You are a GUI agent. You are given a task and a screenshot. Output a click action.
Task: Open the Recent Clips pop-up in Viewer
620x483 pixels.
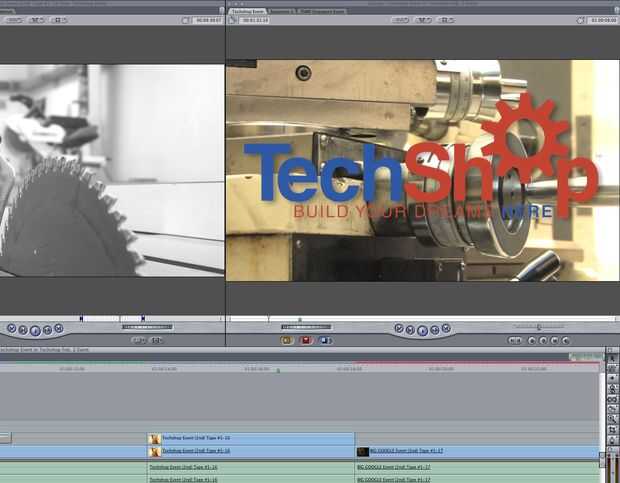[138, 340]
